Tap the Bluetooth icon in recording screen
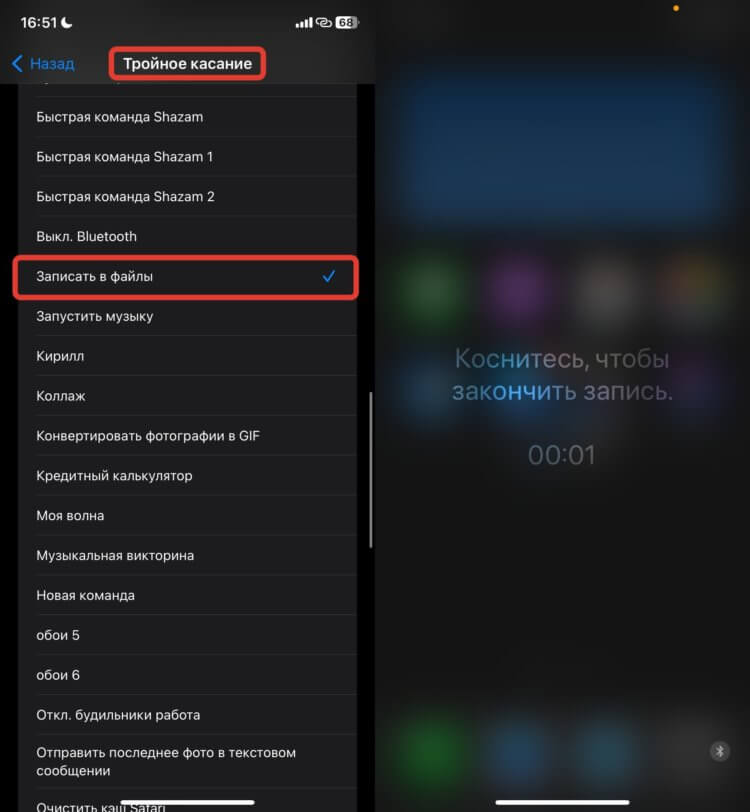This screenshot has height=812, width=750. [719, 751]
